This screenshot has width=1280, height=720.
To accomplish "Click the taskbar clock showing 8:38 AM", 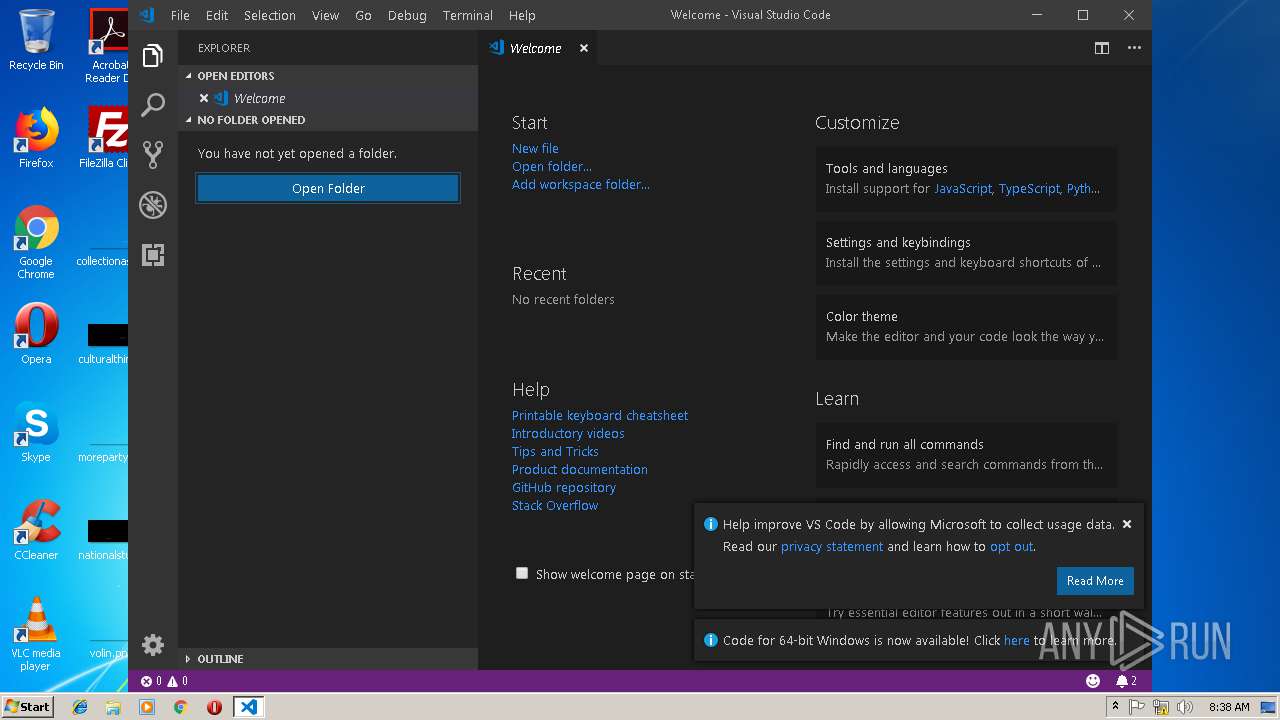I will (1229, 707).
